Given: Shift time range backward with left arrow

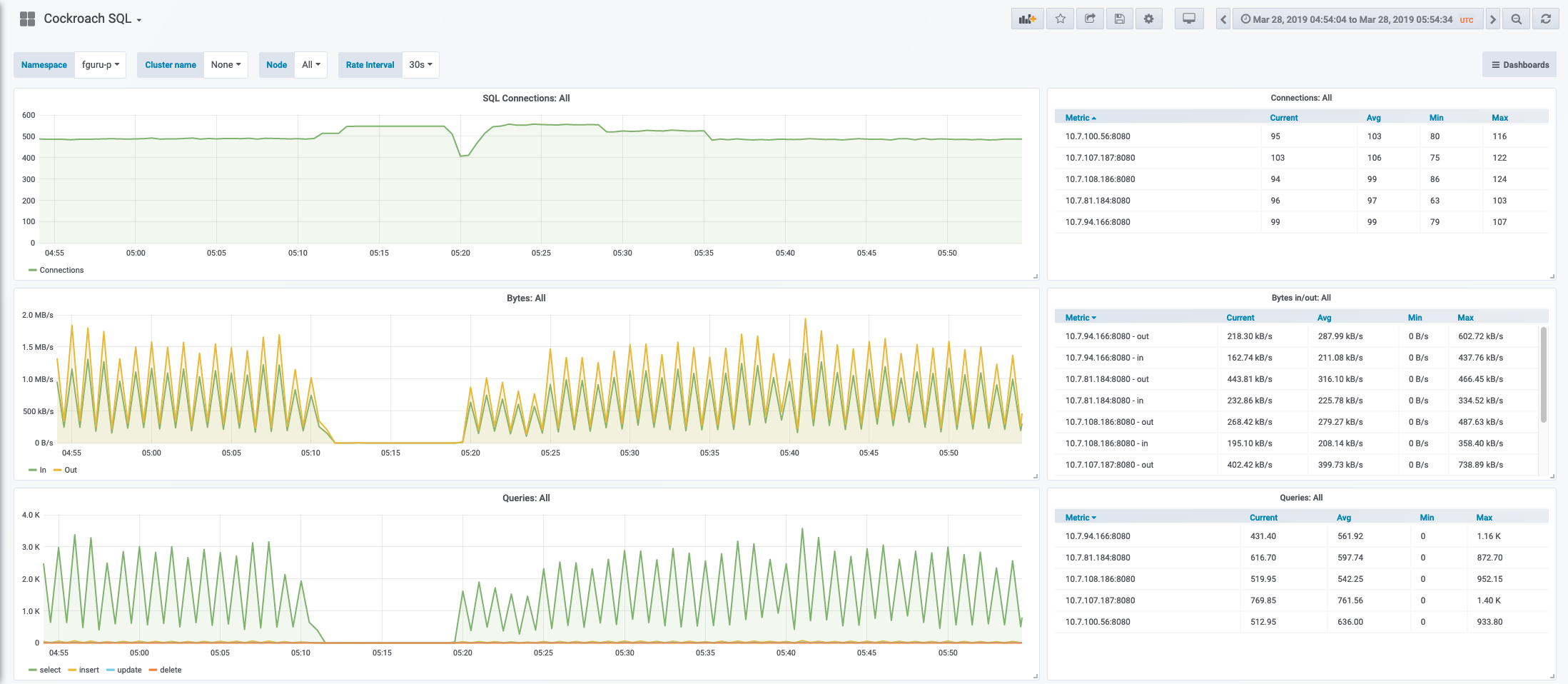Looking at the screenshot, I should pos(1223,19).
